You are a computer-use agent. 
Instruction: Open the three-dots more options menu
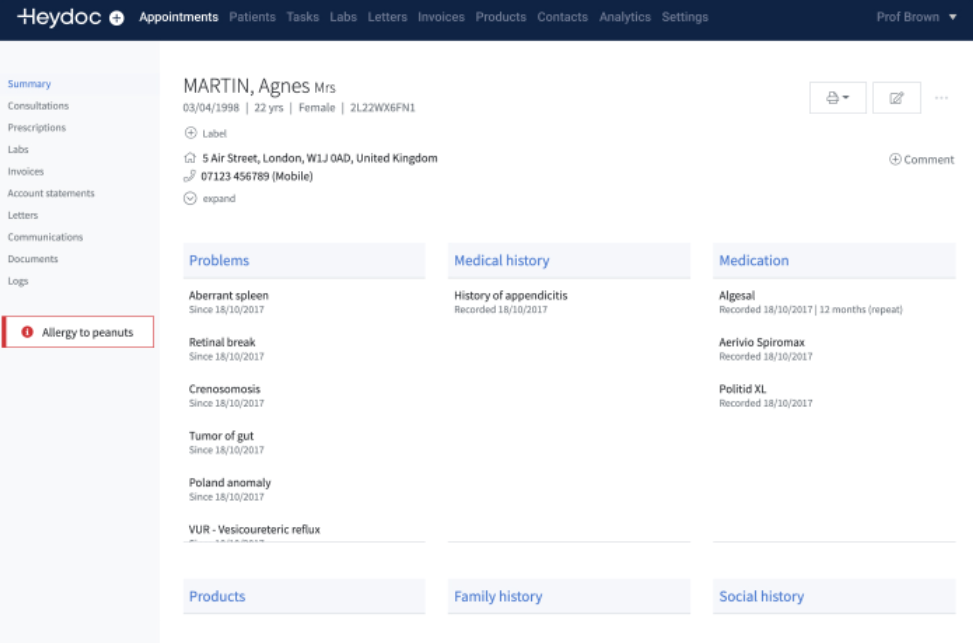coord(941,98)
